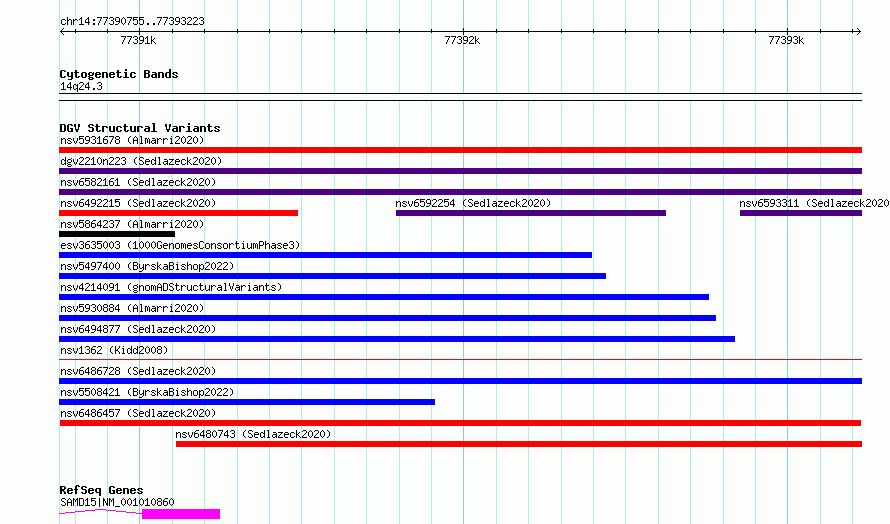Select the nsv6582161 (Sedlazeck2020) label
Viewport: 890px width, 524px height.
click(x=138, y=182)
